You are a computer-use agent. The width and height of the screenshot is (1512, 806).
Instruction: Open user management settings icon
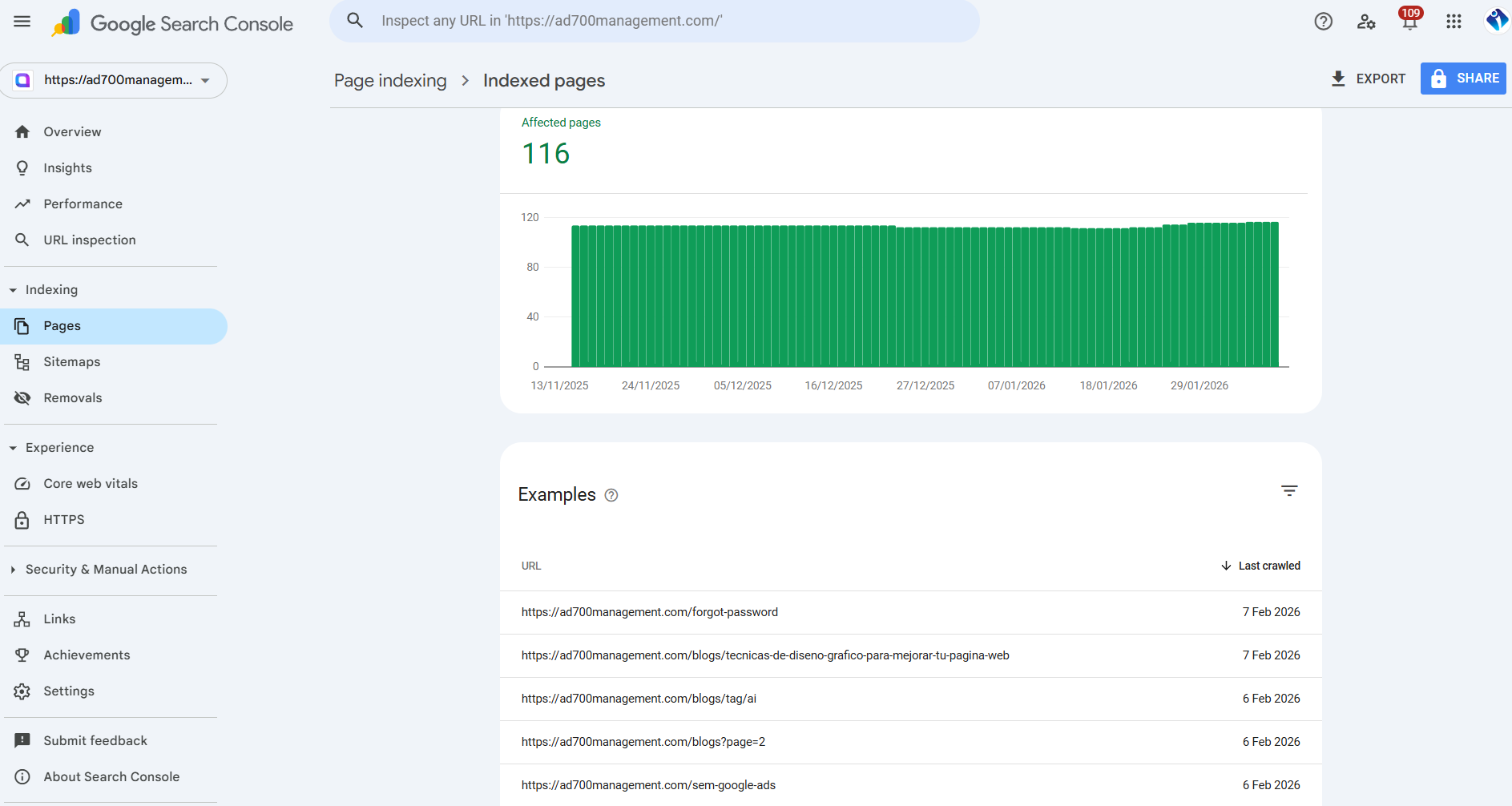tap(1366, 22)
